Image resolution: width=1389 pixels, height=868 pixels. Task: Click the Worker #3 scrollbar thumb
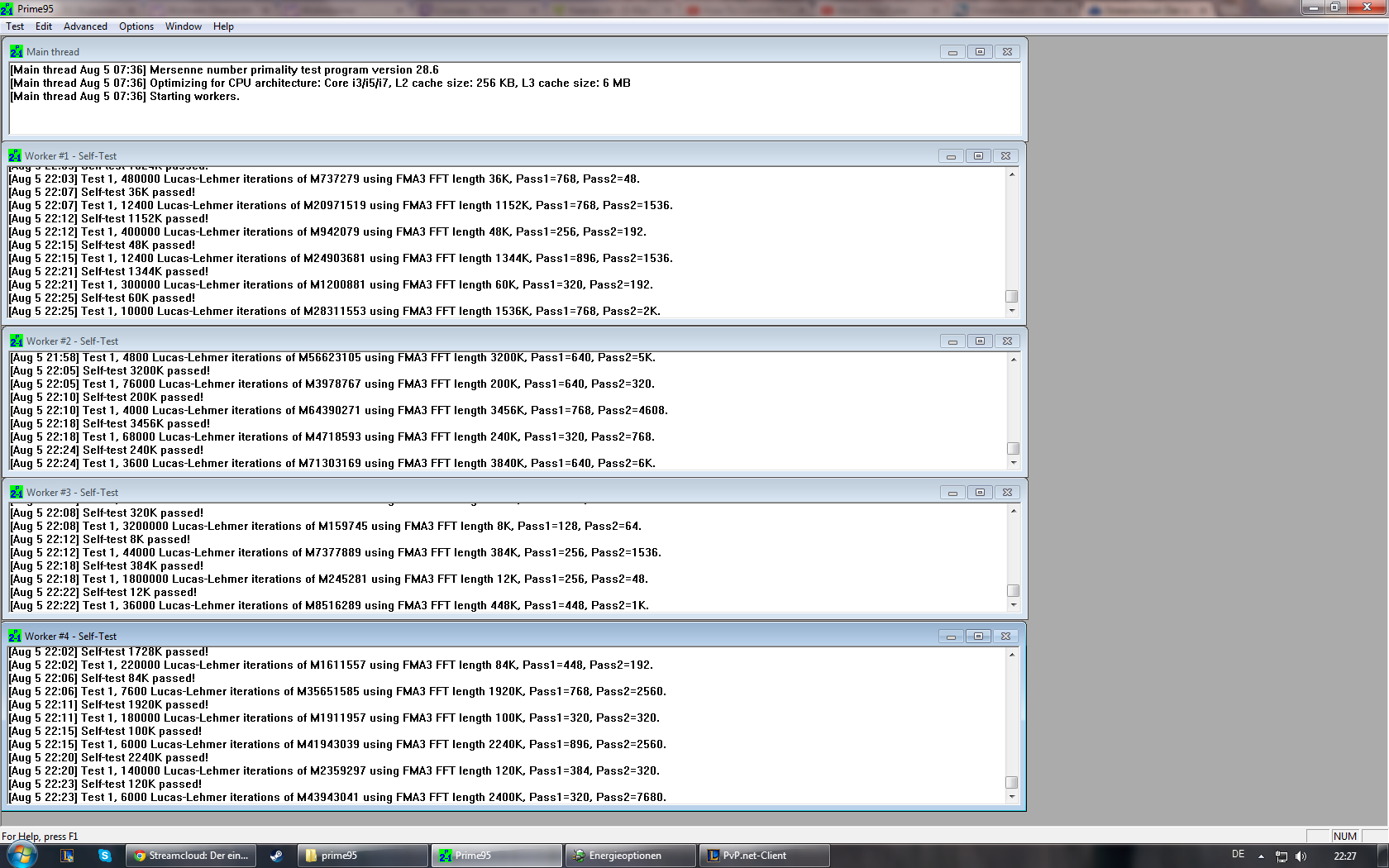1014,590
